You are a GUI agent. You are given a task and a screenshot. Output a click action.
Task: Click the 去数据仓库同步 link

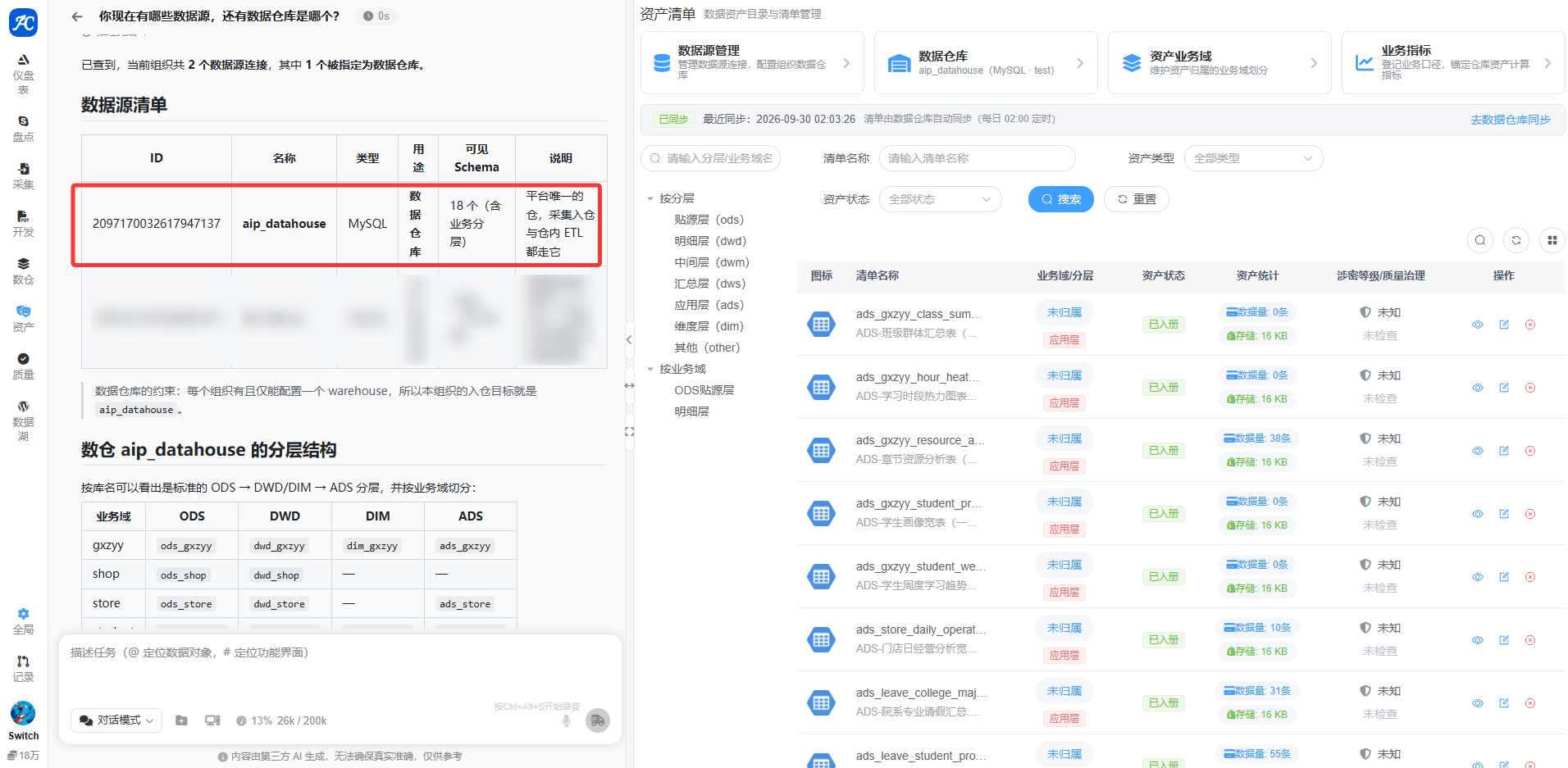pyautogui.click(x=1510, y=120)
